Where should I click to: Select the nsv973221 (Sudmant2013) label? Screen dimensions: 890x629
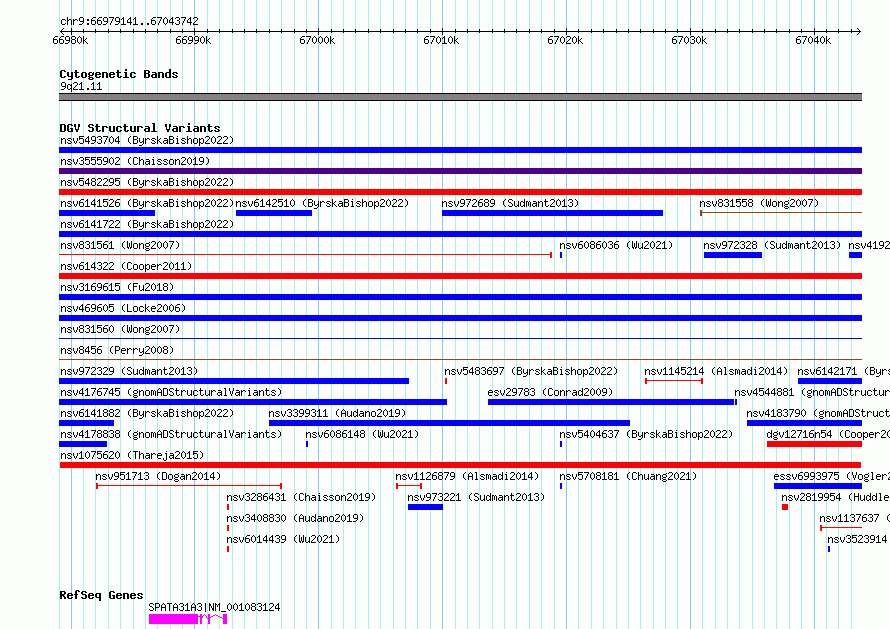point(476,497)
